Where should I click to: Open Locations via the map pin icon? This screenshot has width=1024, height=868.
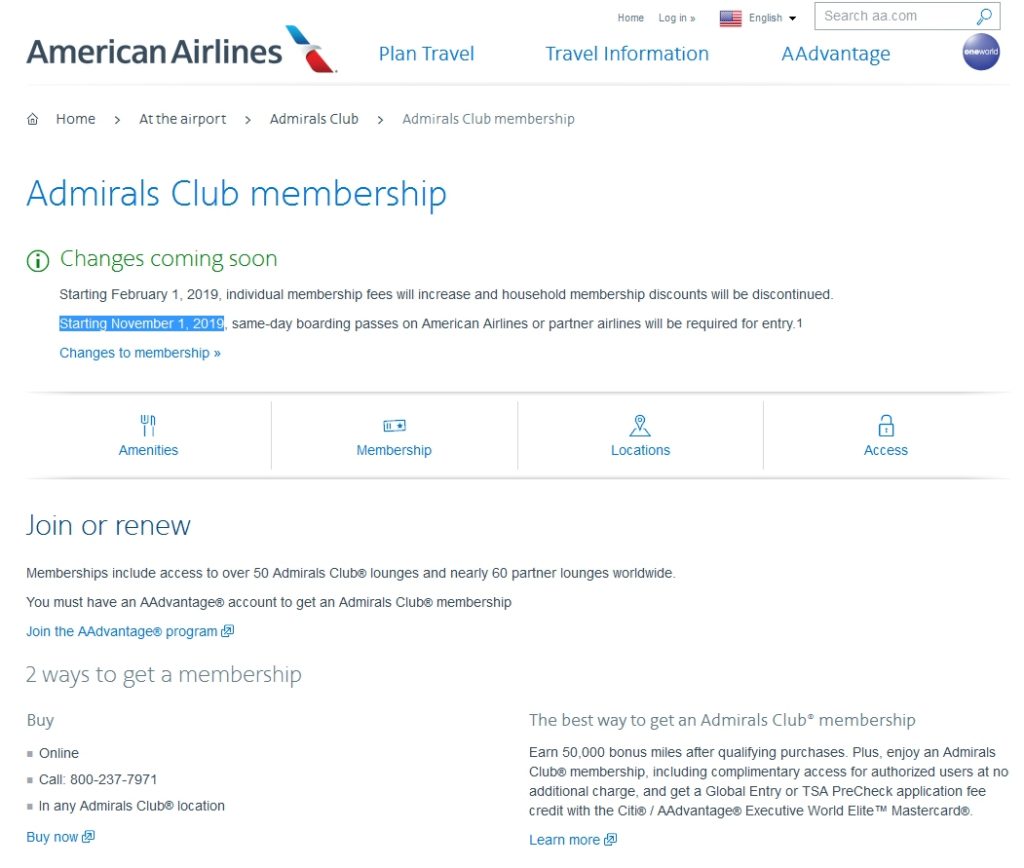[640, 425]
